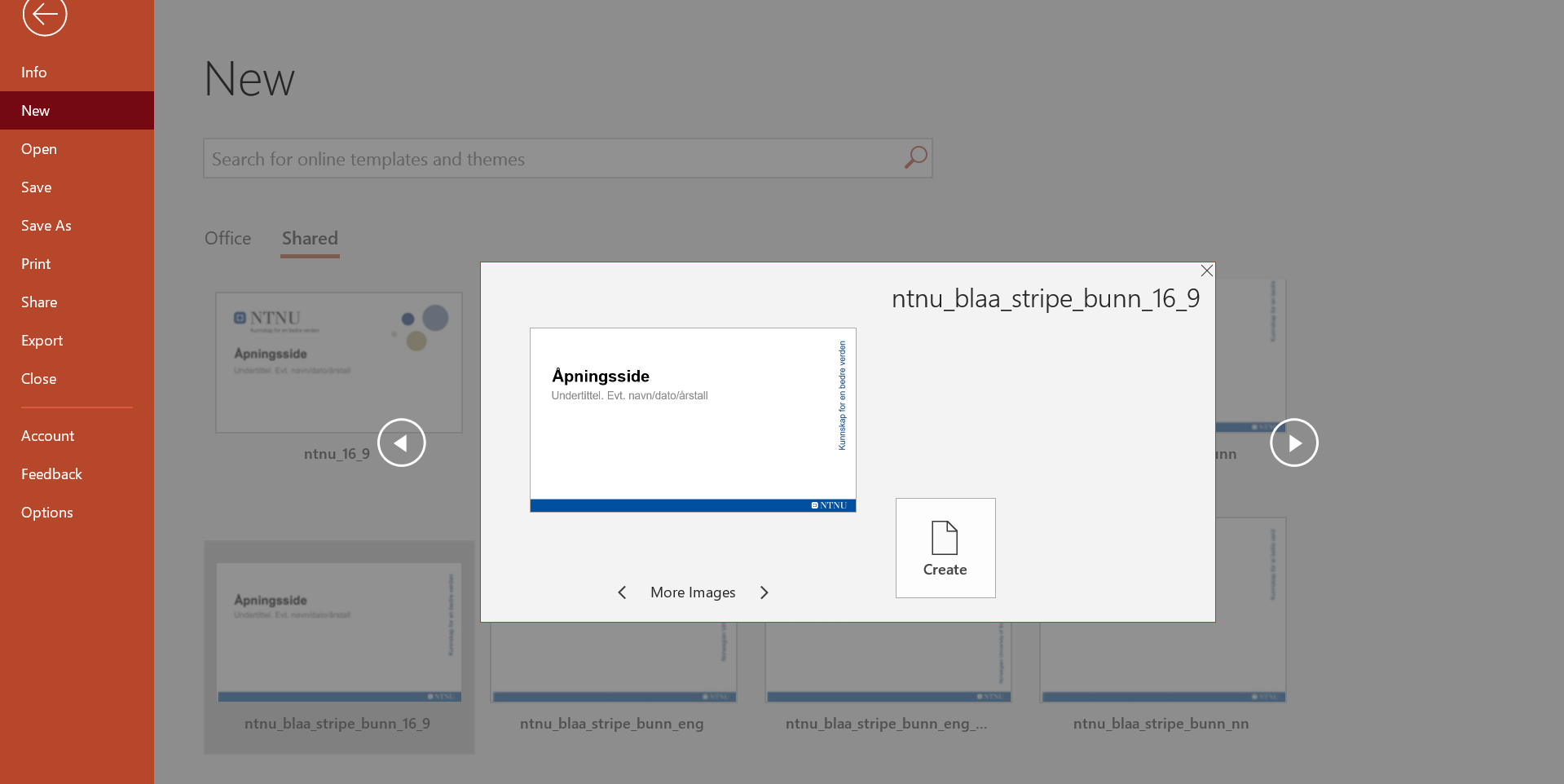Click the Åpningsside preview slide image
Screen dimensions: 1564x784
coord(693,420)
